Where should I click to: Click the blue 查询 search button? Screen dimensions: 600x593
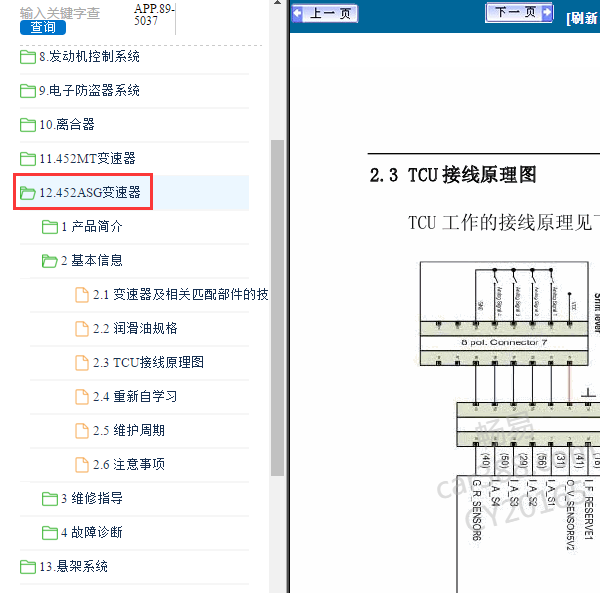click(43, 28)
